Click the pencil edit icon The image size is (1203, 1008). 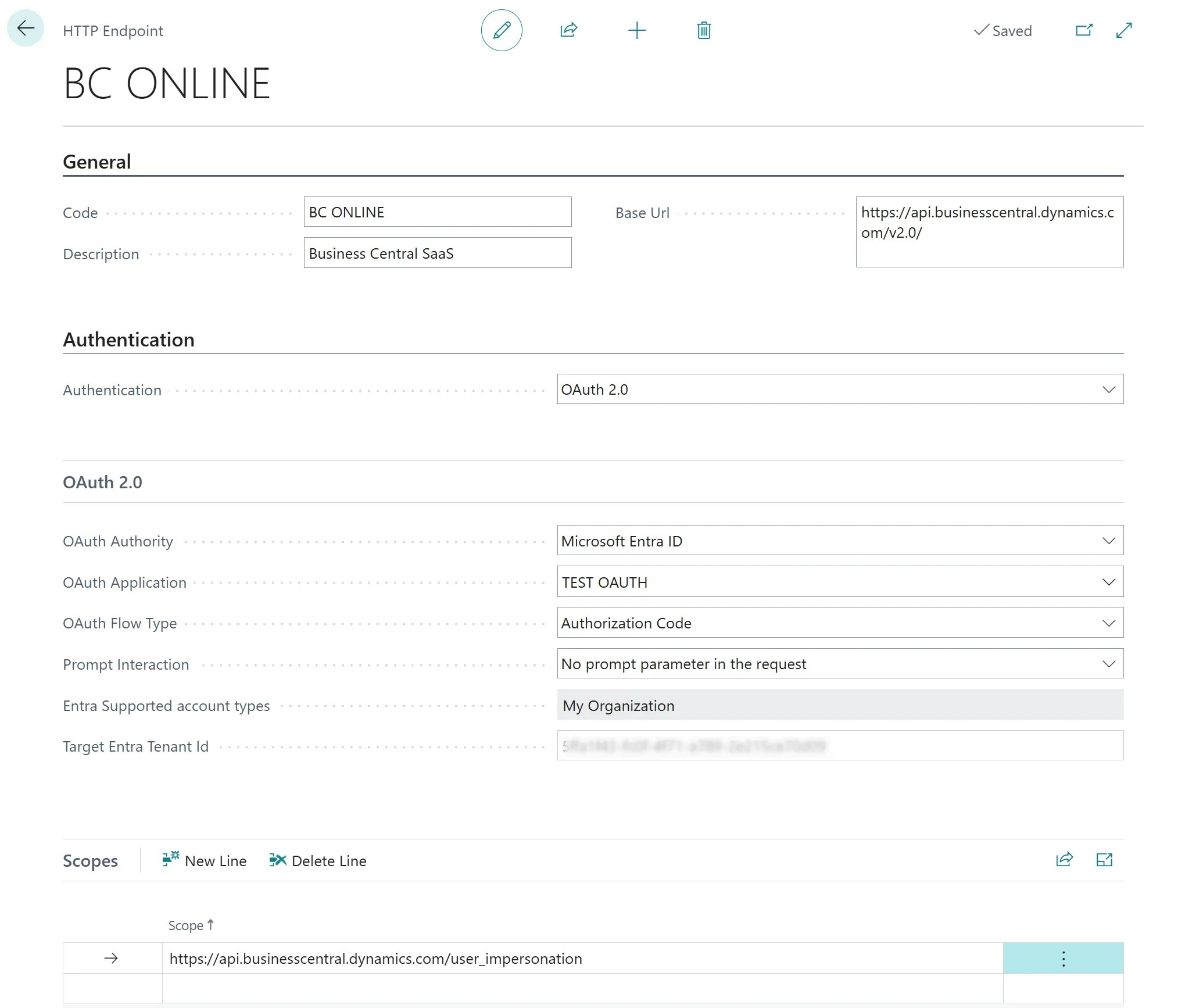tap(502, 30)
